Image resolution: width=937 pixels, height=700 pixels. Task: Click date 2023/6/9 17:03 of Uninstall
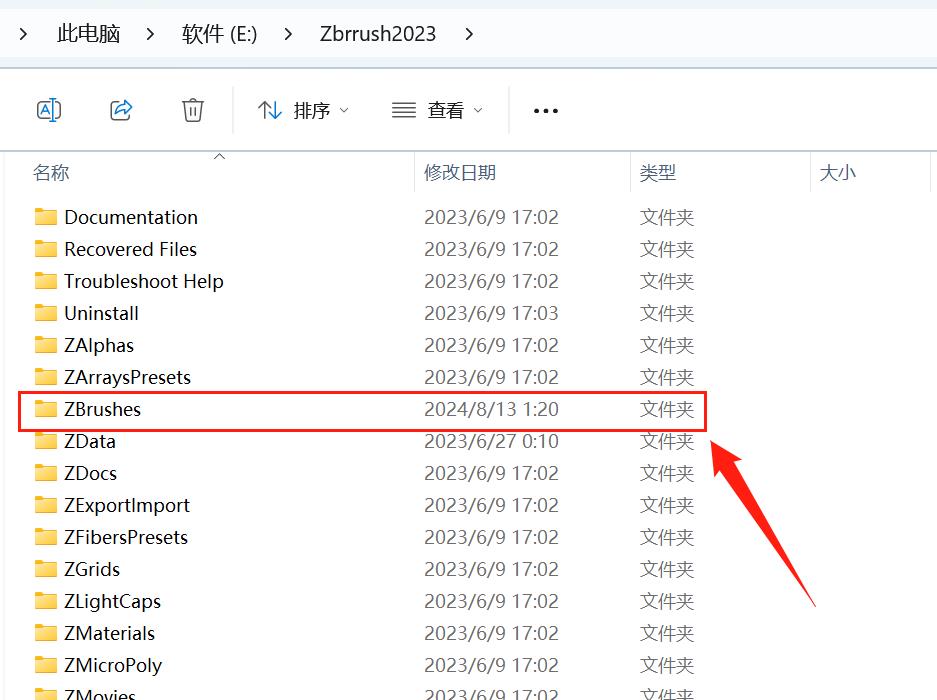[x=491, y=313]
